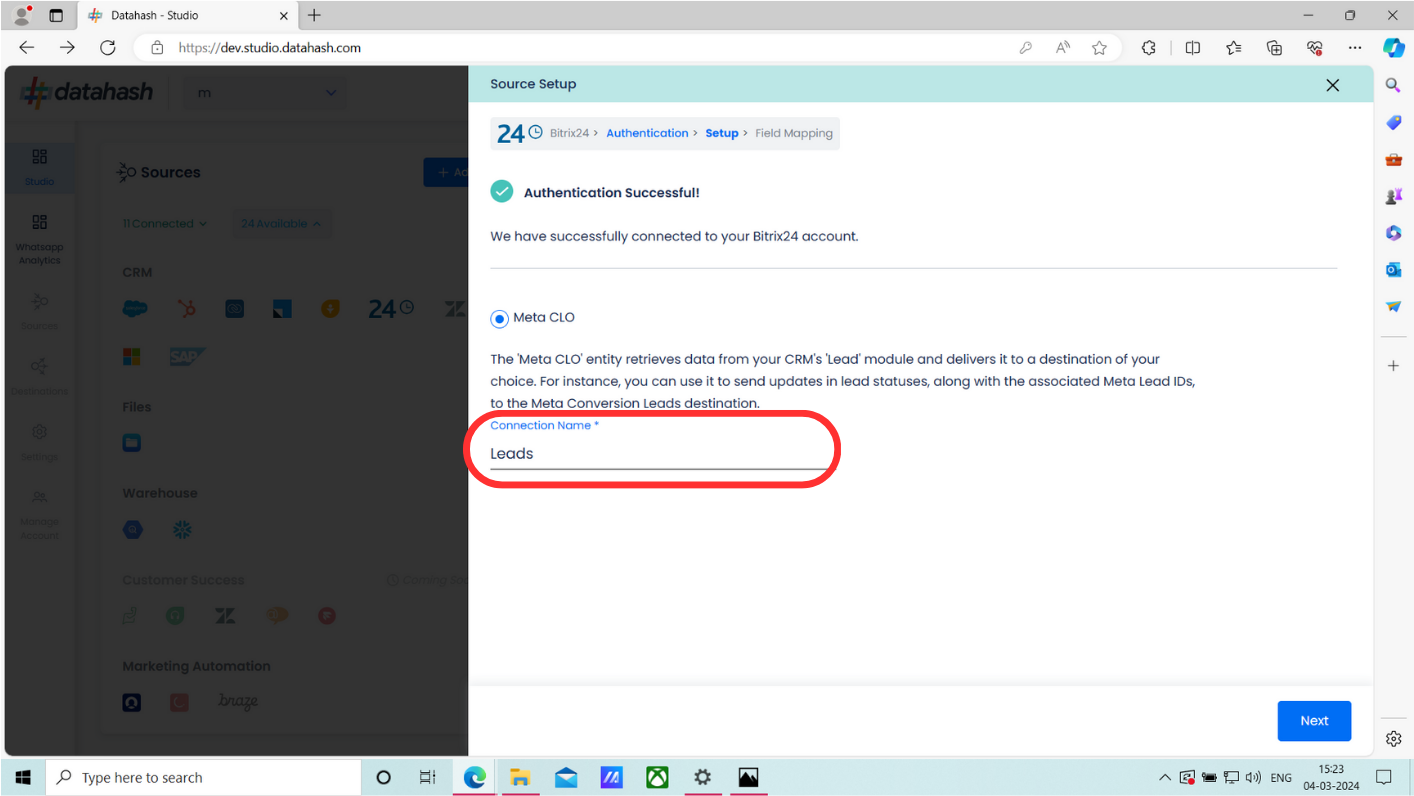1414x796 pixels.
Task: Click the browser Back arrow
Action: tap(27, 47)
